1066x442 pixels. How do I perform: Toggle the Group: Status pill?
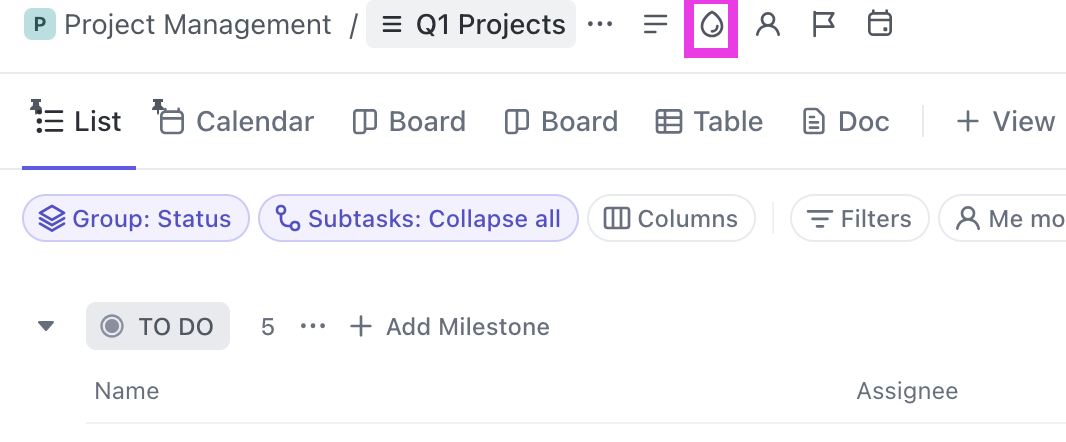[x=136, y=218]
